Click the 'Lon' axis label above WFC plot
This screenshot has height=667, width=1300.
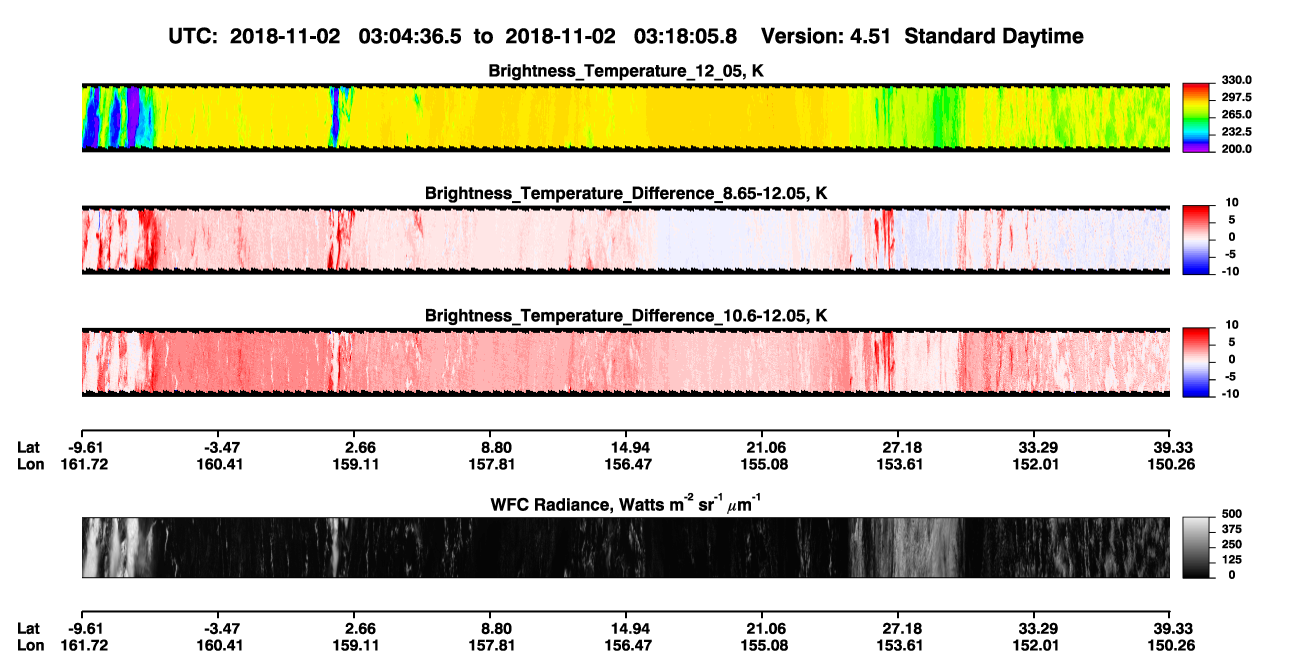(x=30, y=464)
